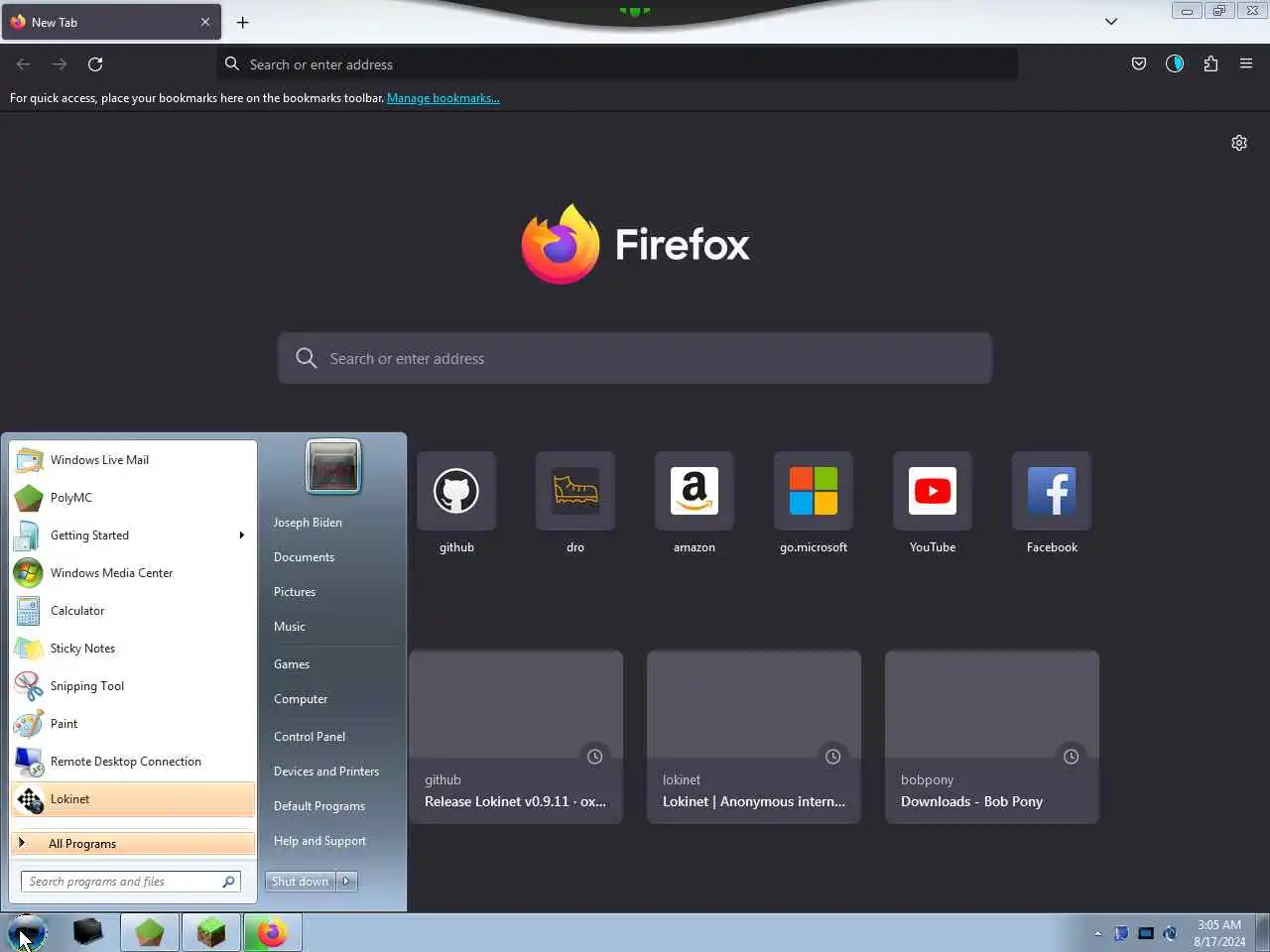Image resolution: width=1270 pixels, height=952 pixels.
Task: Reload the current page
Action: click(x=95, y=63)
